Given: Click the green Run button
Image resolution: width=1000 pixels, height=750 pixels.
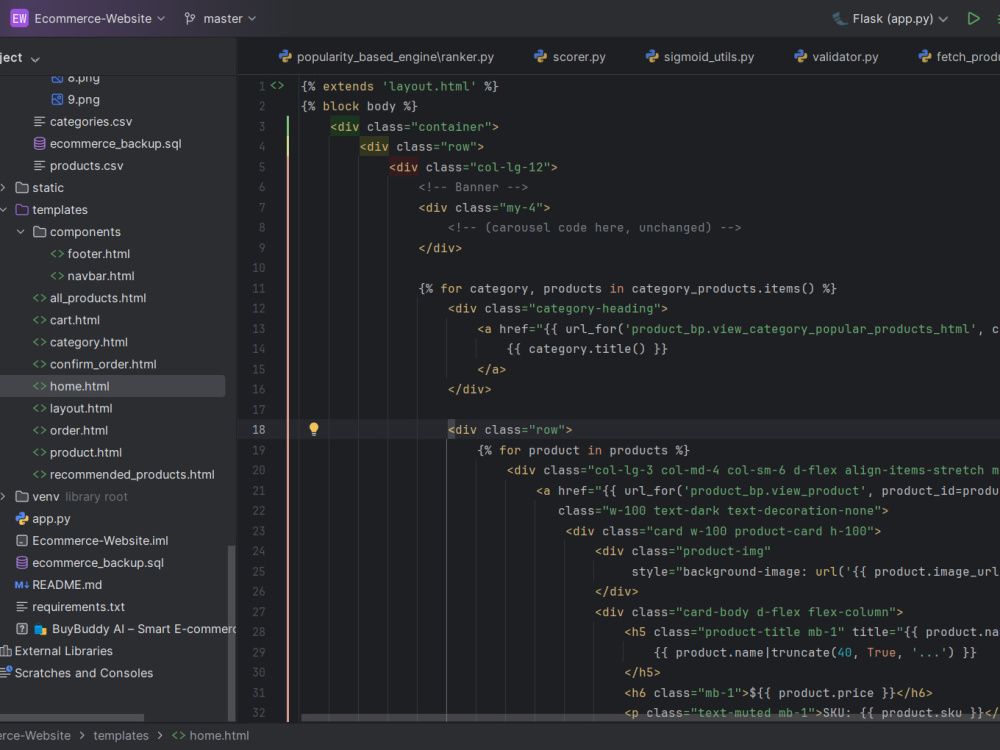Looking at the screenshot, I should [x=973, y=18].
